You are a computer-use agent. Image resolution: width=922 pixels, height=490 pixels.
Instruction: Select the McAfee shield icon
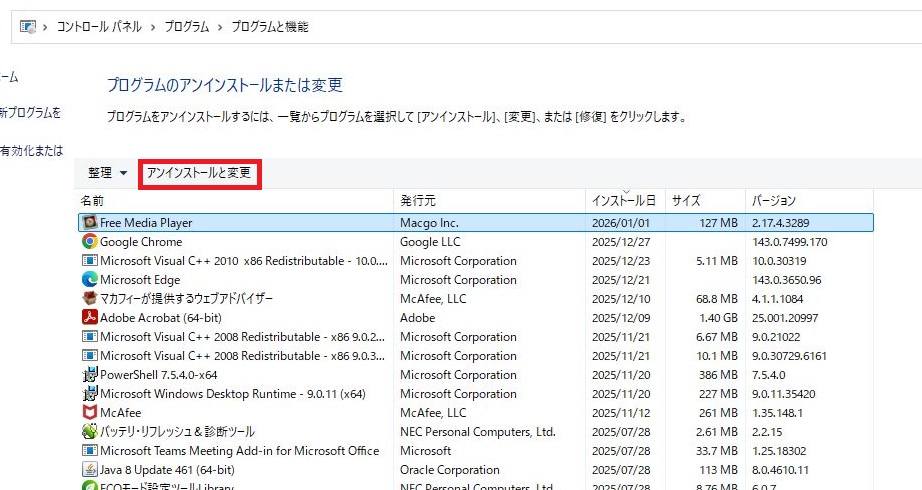(89, 413)
